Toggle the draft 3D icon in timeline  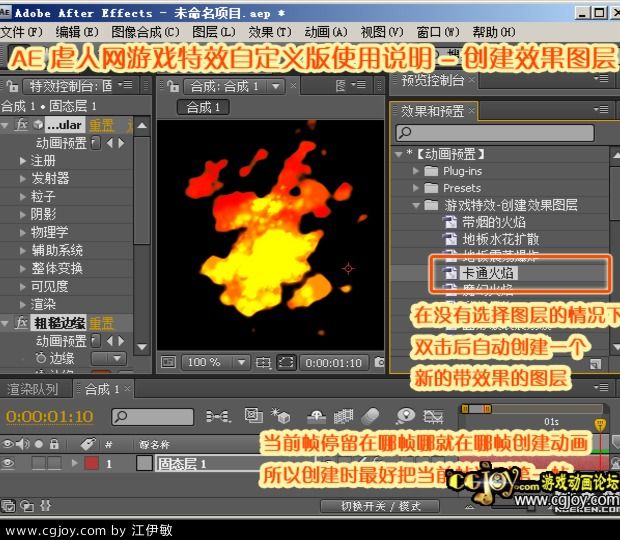click(281, 415)
